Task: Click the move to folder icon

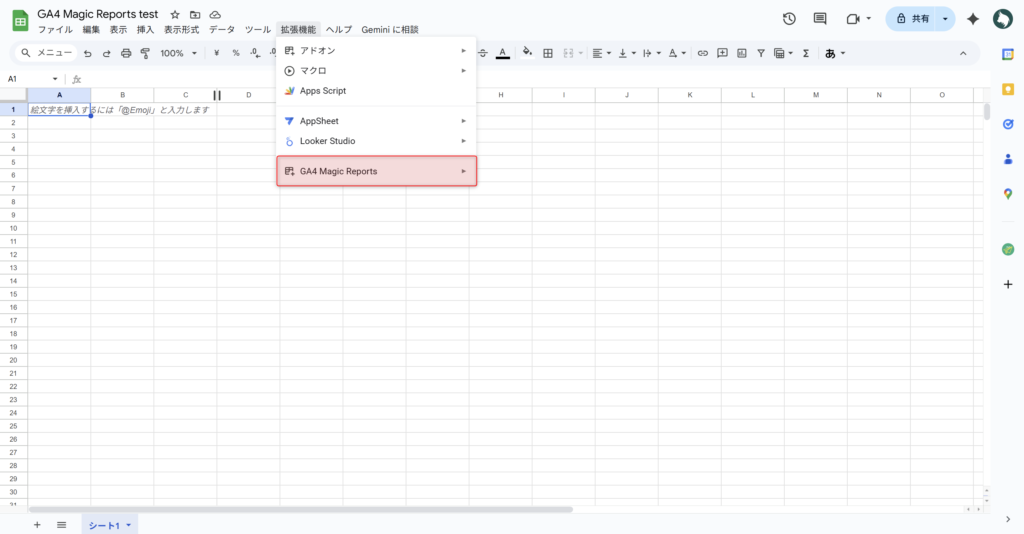Action: [195, 14]
